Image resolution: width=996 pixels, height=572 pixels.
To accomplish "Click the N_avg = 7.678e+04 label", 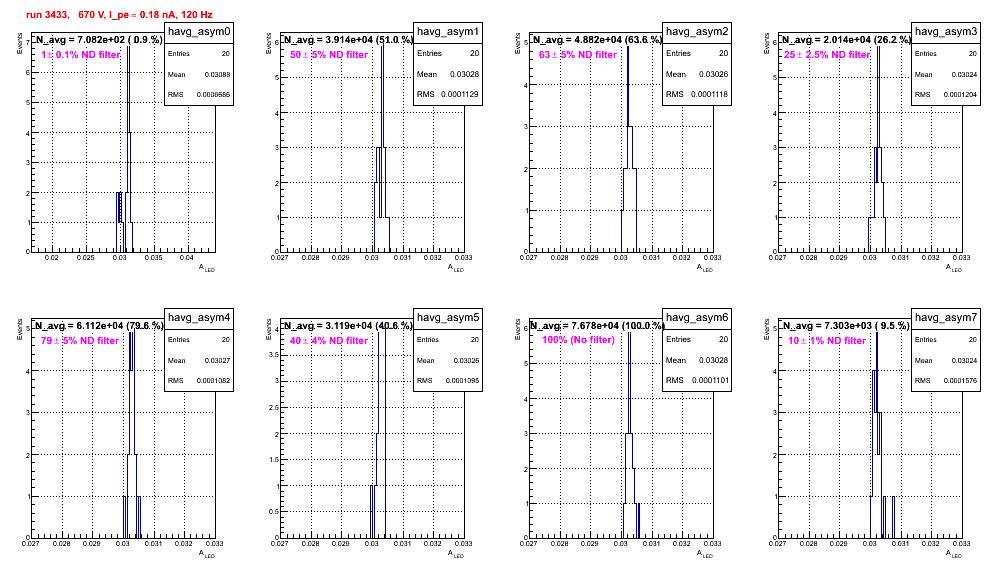I will pyautogui.click(x=596, y=325).
